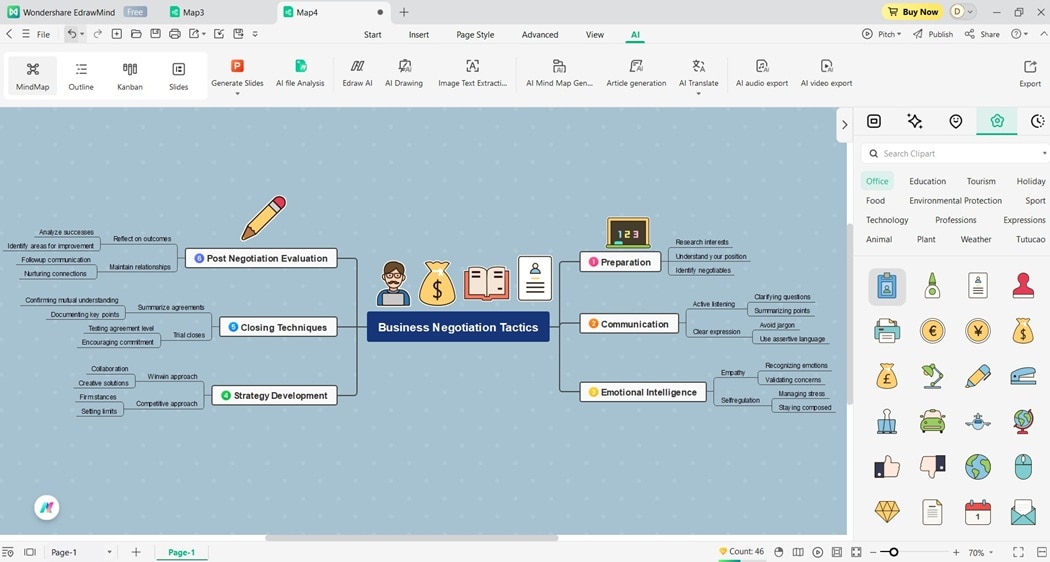1050x562 pixels.
Task: Switch to Outline view mode
Action: [81, 76]
